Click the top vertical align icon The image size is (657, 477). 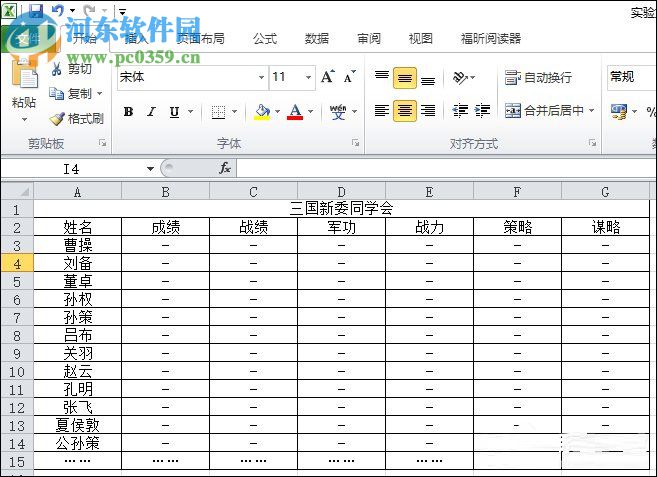coord(382,76)
